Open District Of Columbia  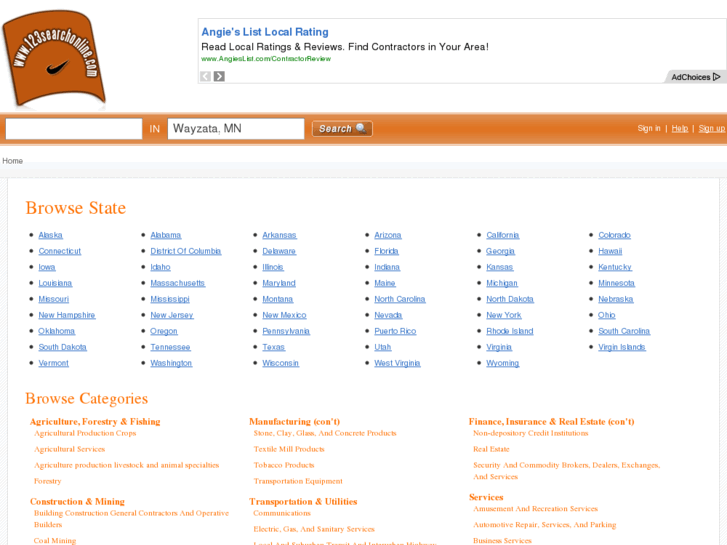185,251
